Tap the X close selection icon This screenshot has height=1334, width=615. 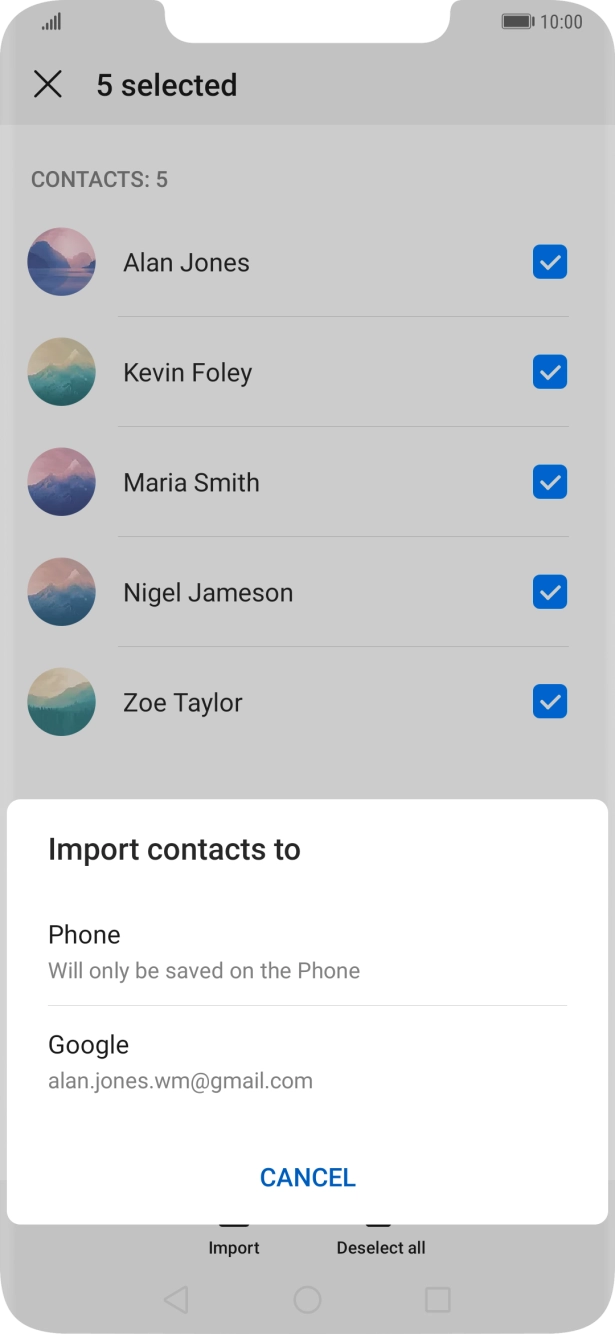(47, 85)
